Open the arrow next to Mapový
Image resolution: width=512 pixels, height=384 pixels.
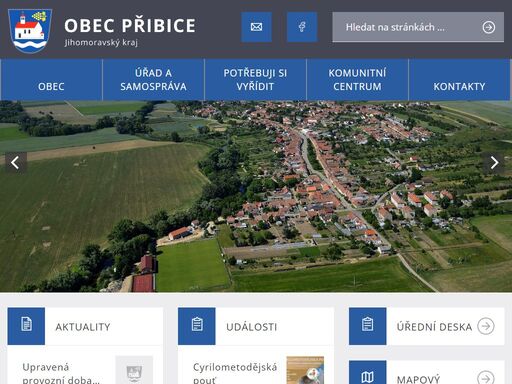(486, 377)
